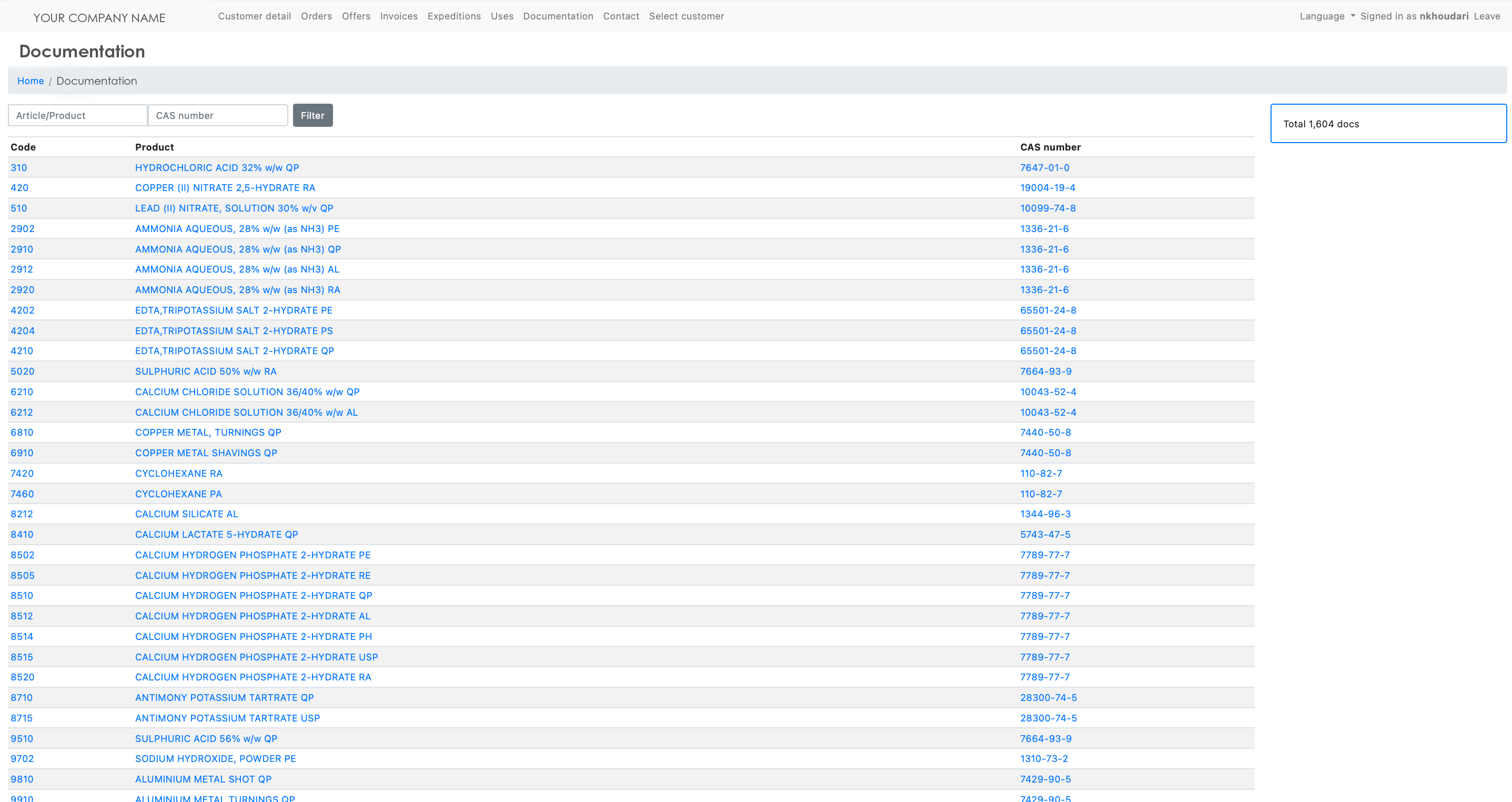Click the Home breadcrumb link
The height and width of the screenshot is (802, 1512).
31,81
